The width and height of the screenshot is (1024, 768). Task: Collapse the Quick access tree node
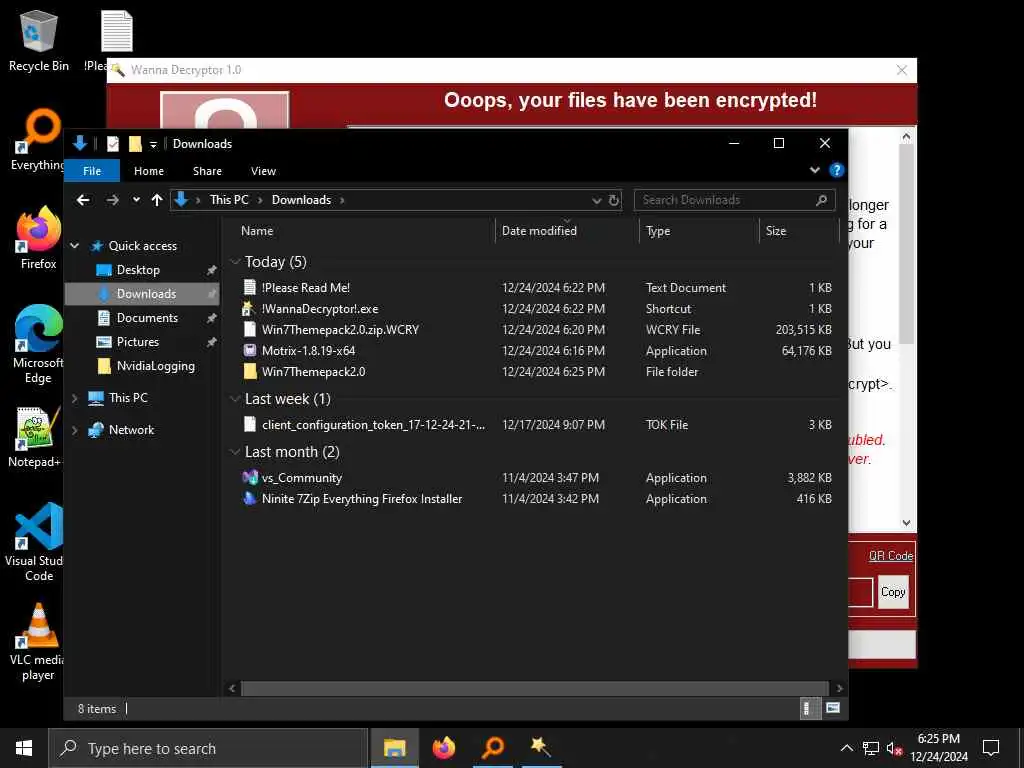(74, 246)
